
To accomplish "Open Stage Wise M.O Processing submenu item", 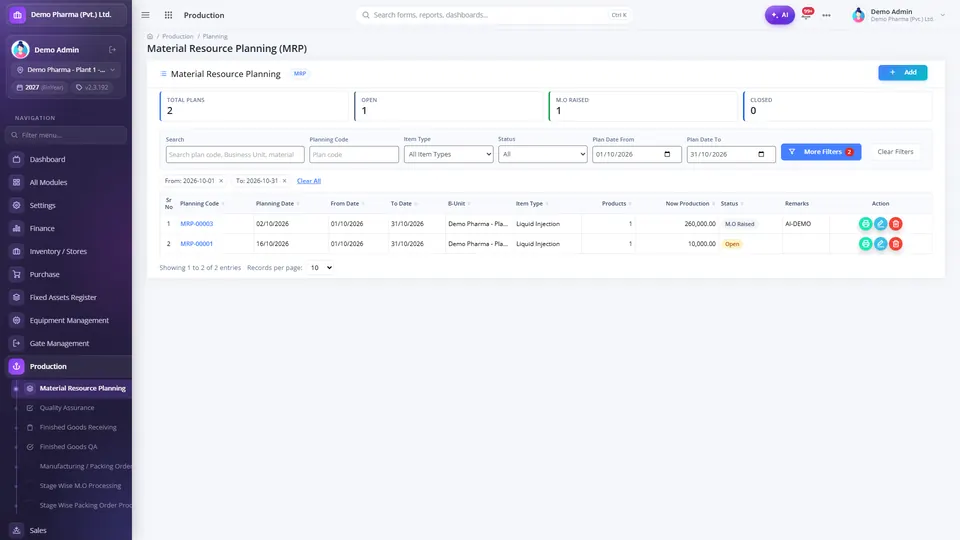I will point(80,486).
